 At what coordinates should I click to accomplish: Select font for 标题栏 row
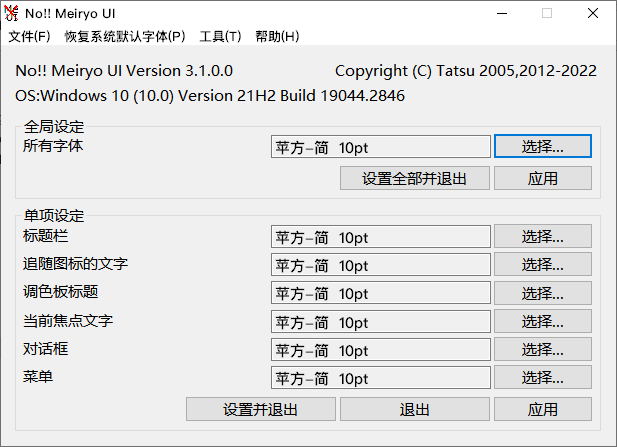point(543,236)
